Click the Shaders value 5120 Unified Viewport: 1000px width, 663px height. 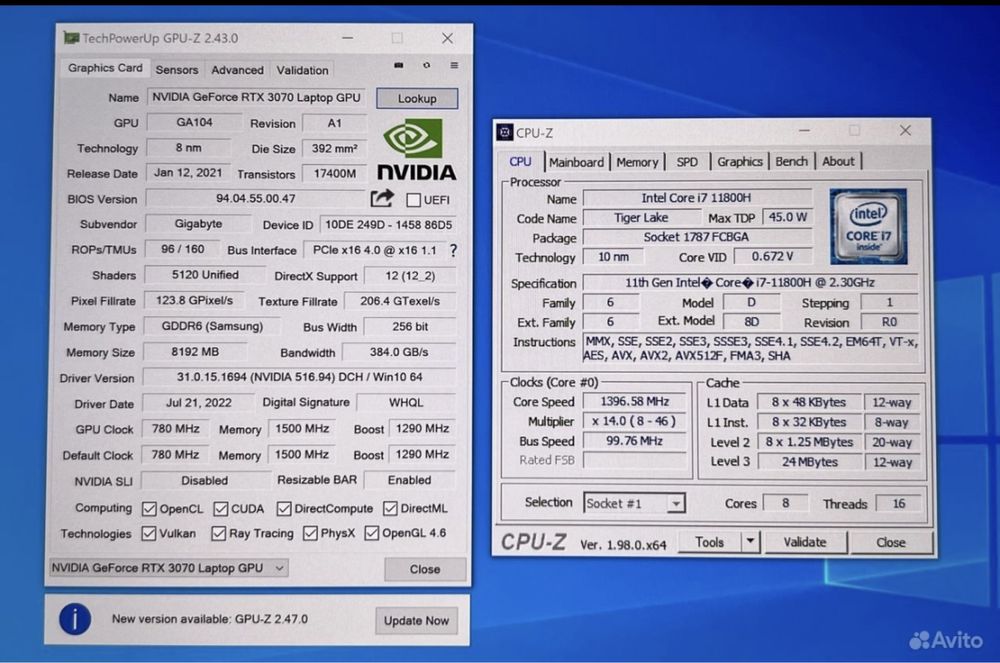click(x=205, y=275)
